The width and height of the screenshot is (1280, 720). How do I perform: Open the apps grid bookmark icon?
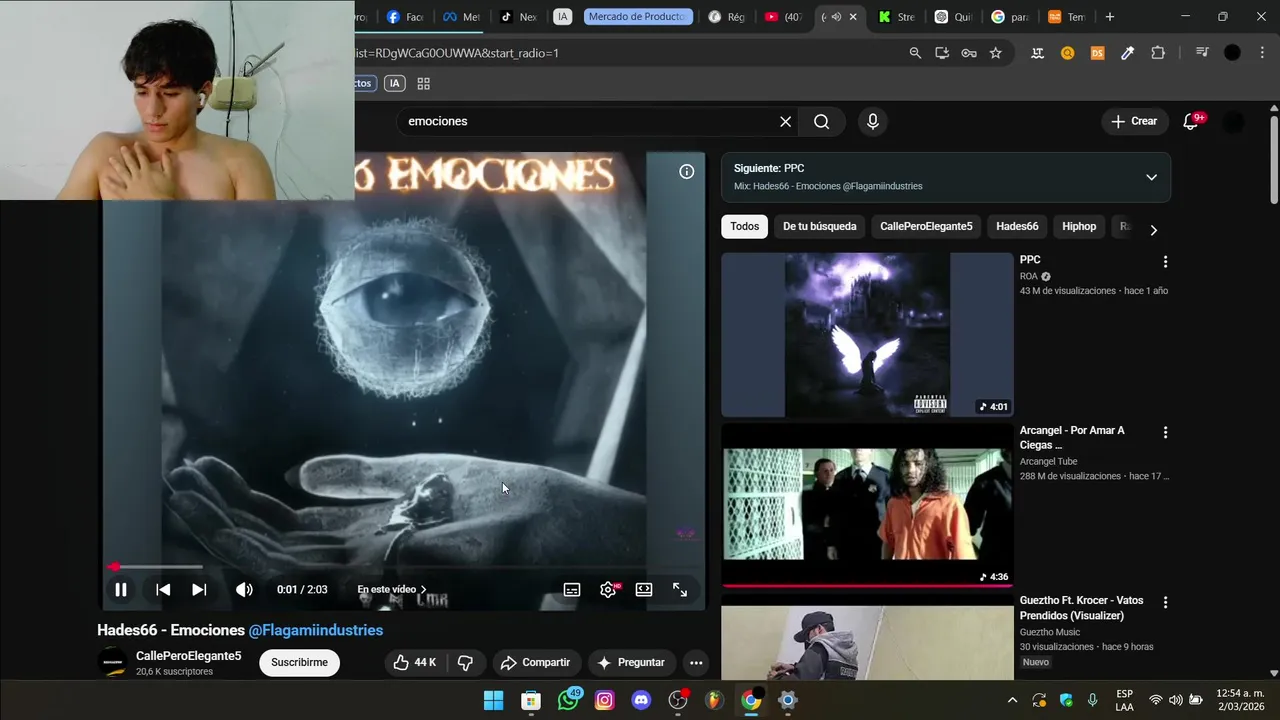[x=423, y=84]
